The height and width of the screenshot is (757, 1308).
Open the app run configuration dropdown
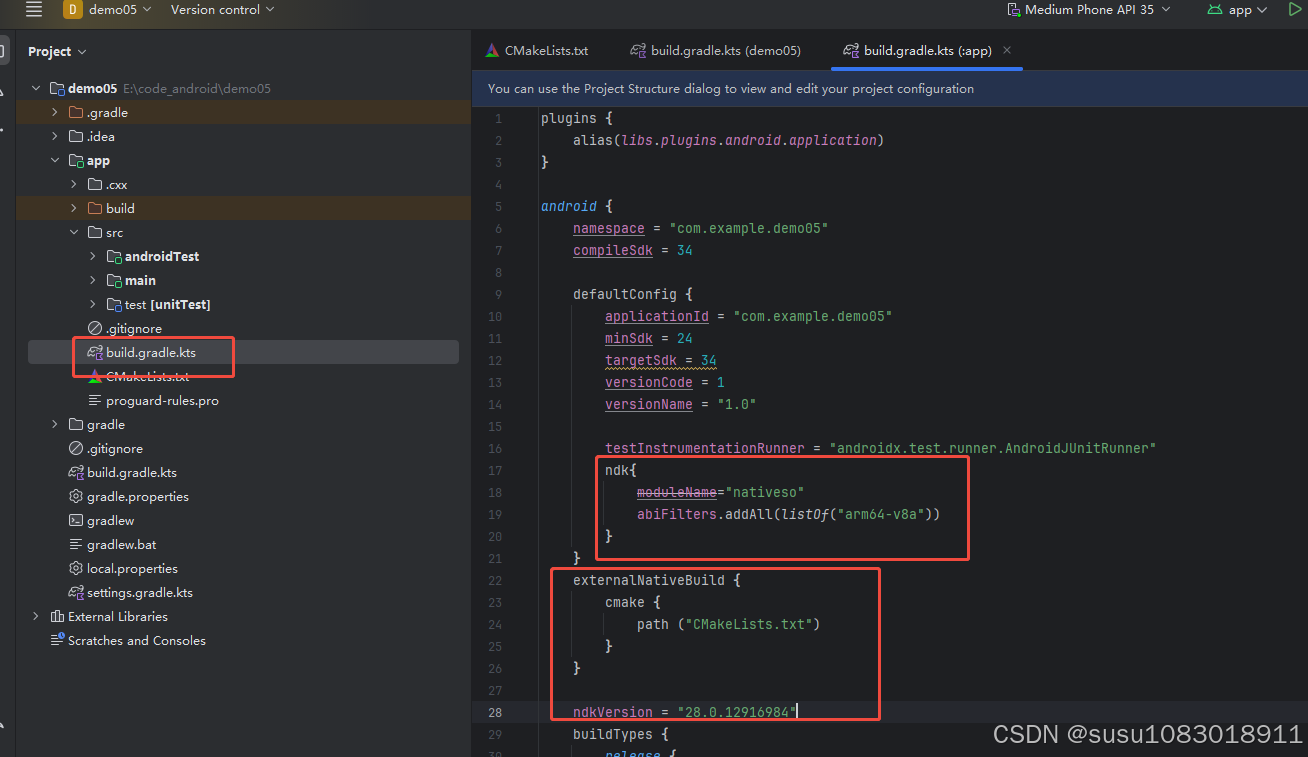tap(1238, 10)
